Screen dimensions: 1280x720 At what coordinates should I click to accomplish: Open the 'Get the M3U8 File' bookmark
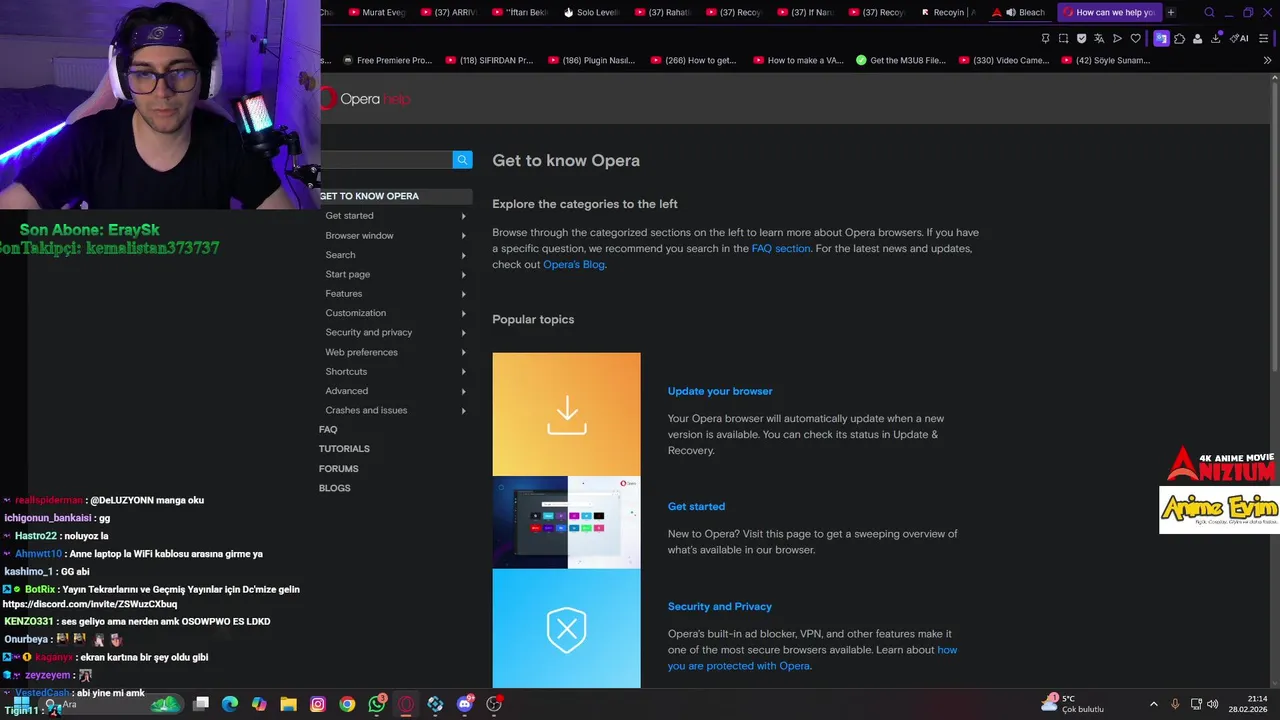(x=900, y=60)
